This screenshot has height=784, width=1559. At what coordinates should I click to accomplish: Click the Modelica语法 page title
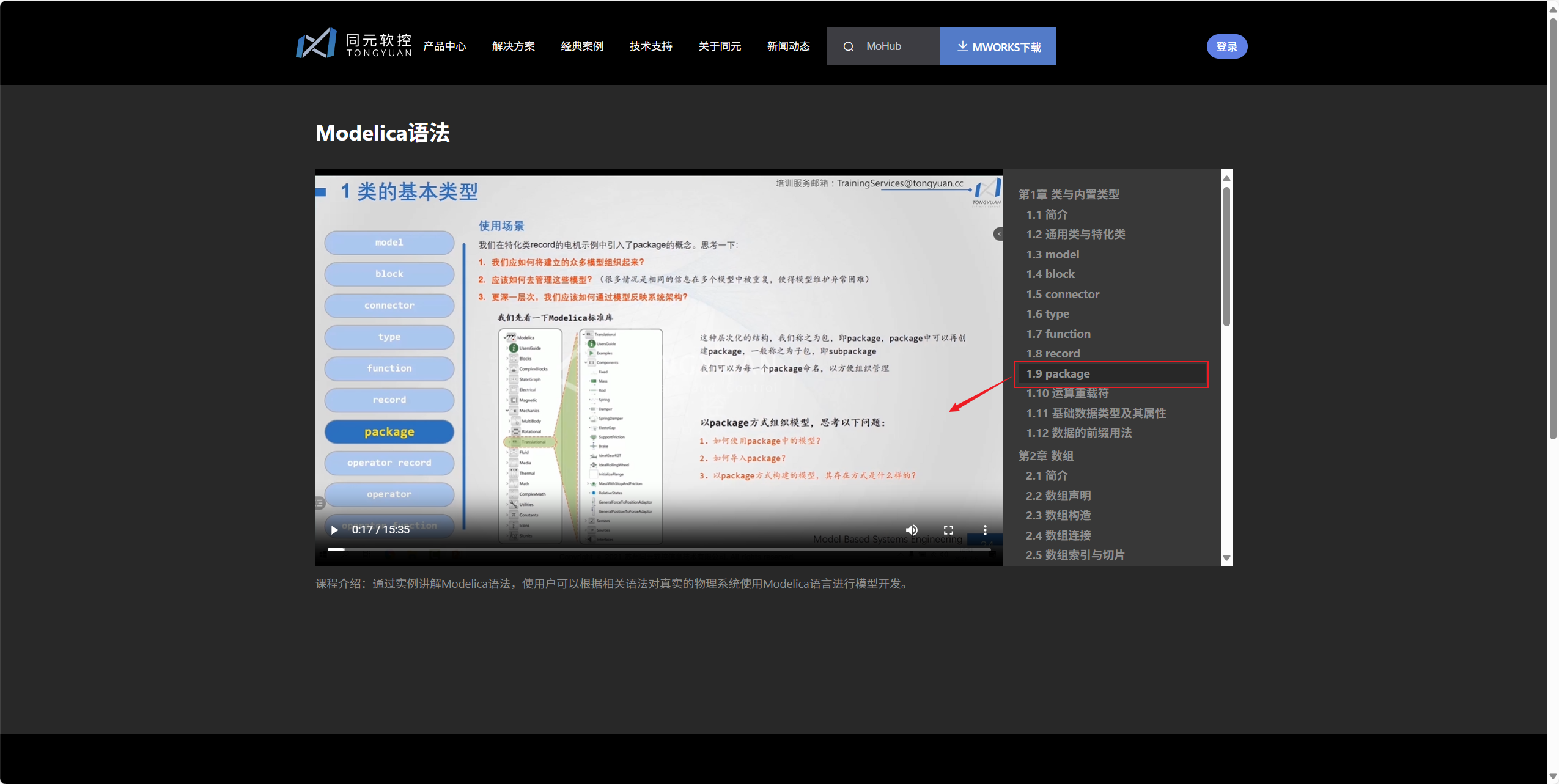point(382,133)
